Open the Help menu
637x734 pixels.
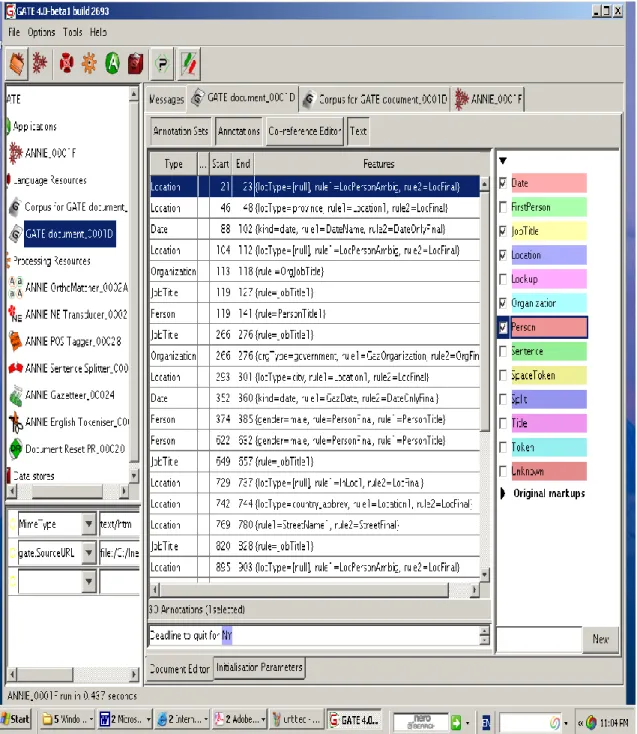click(98, 32)
